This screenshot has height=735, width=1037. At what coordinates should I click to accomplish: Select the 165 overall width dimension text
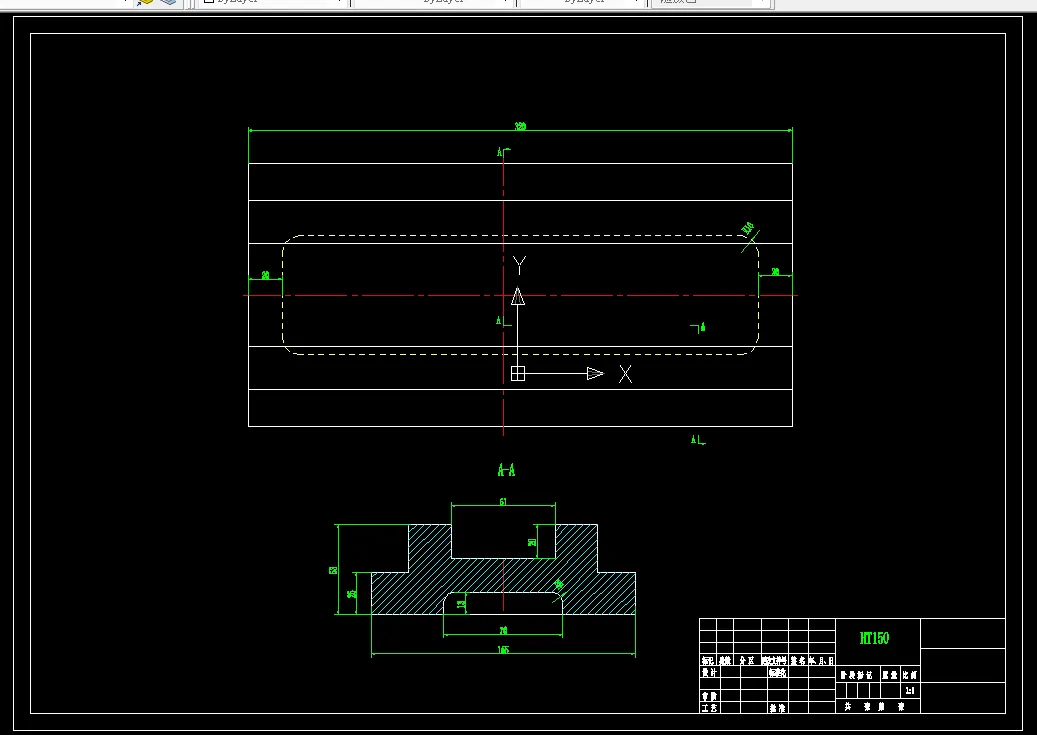(503, 650)
